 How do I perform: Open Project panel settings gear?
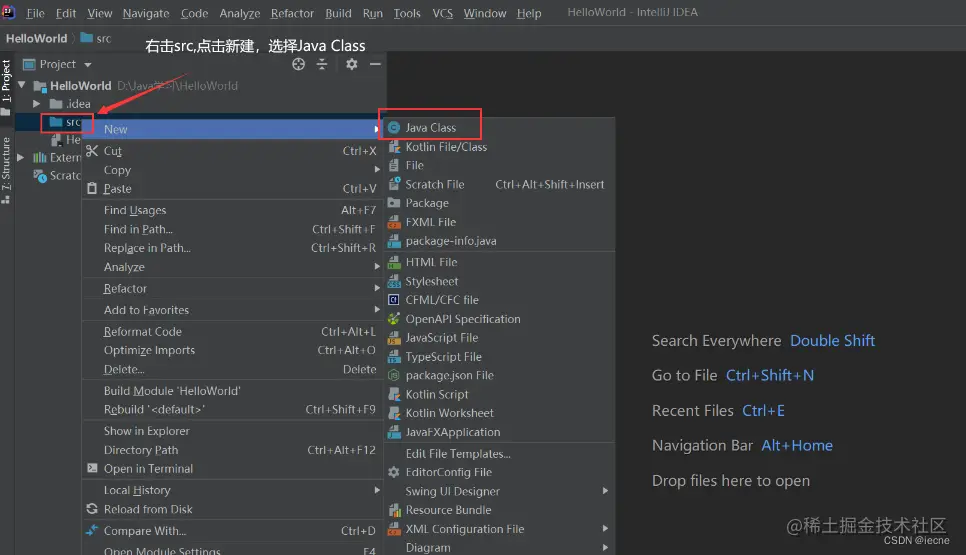pyautogui.click(x=352, y=64)
